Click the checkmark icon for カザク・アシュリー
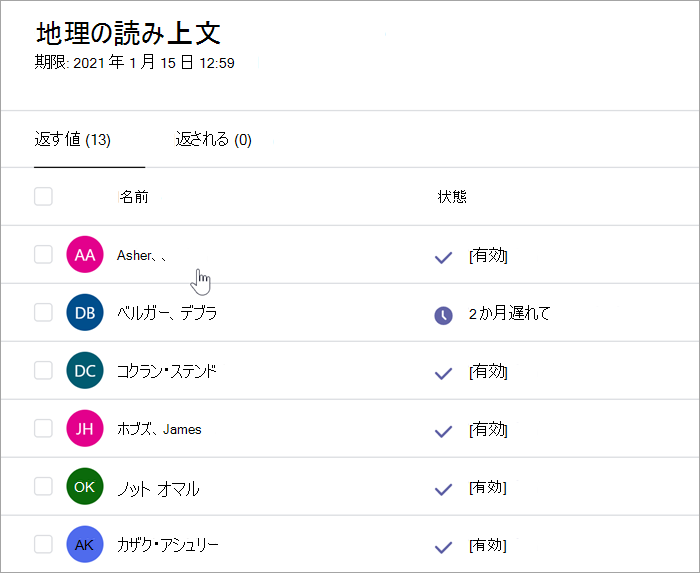The image size is (700, 573). click(443, 548)
